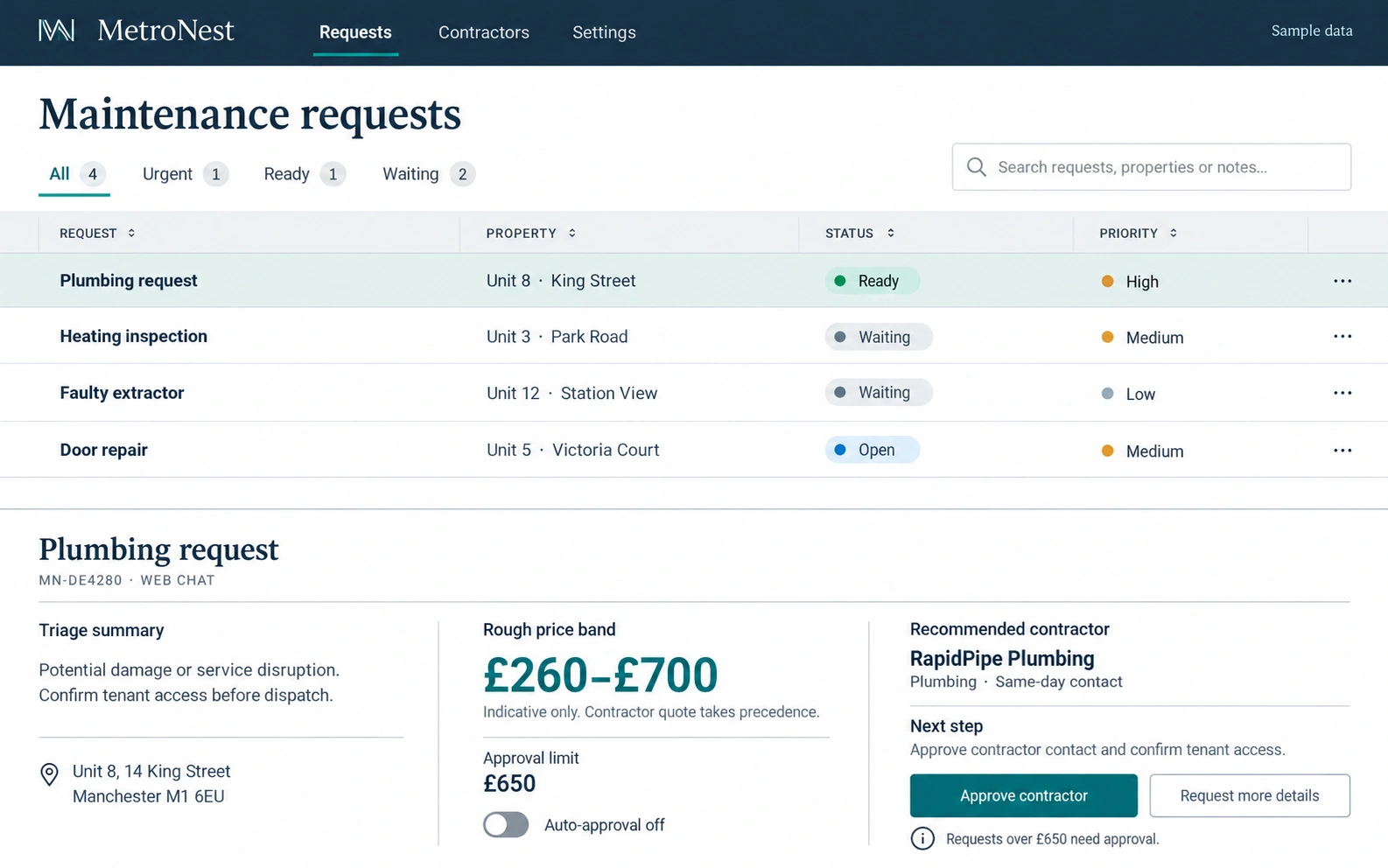Click the RapidPipe Plumbing contractor name
This screenshot has height=868, width=1388.
point(1002,659)
